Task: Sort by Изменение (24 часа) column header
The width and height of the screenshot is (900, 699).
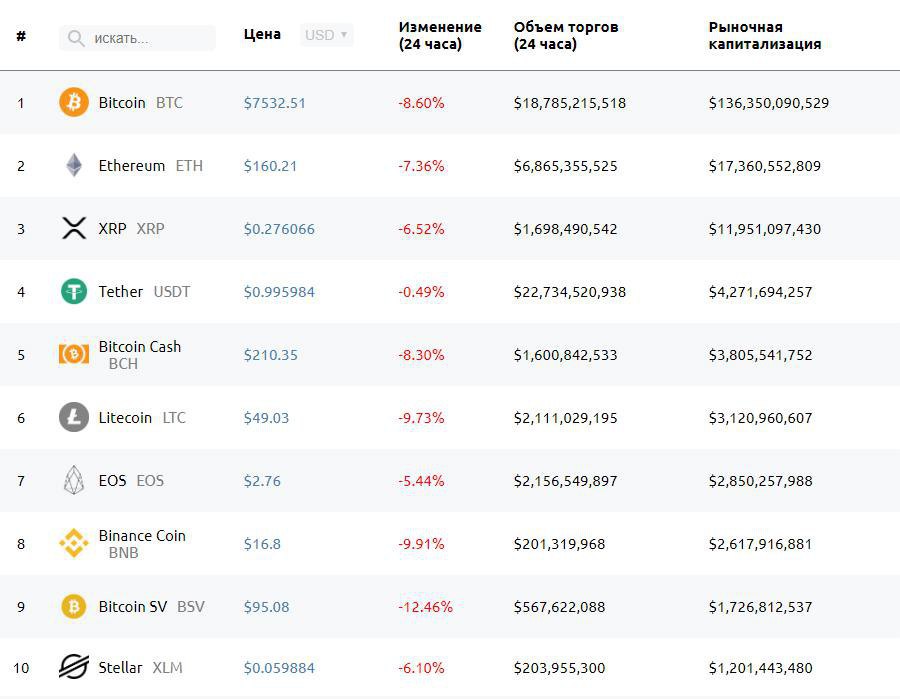Action: coord(440,35)
